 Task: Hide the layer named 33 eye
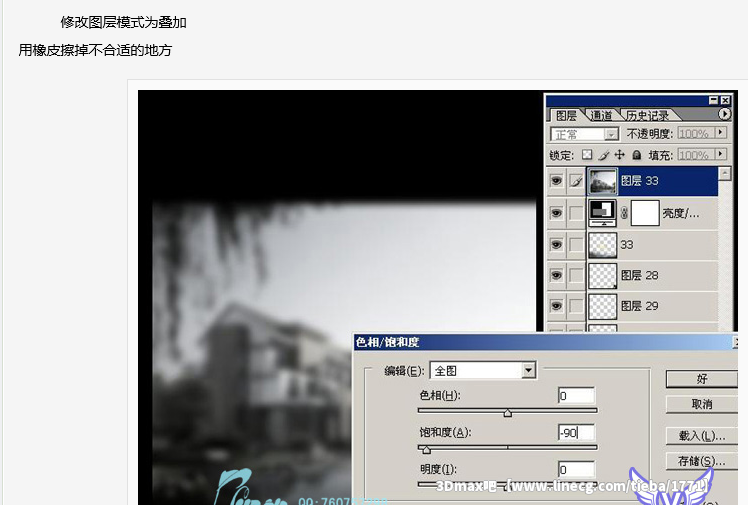pos(556,245)
